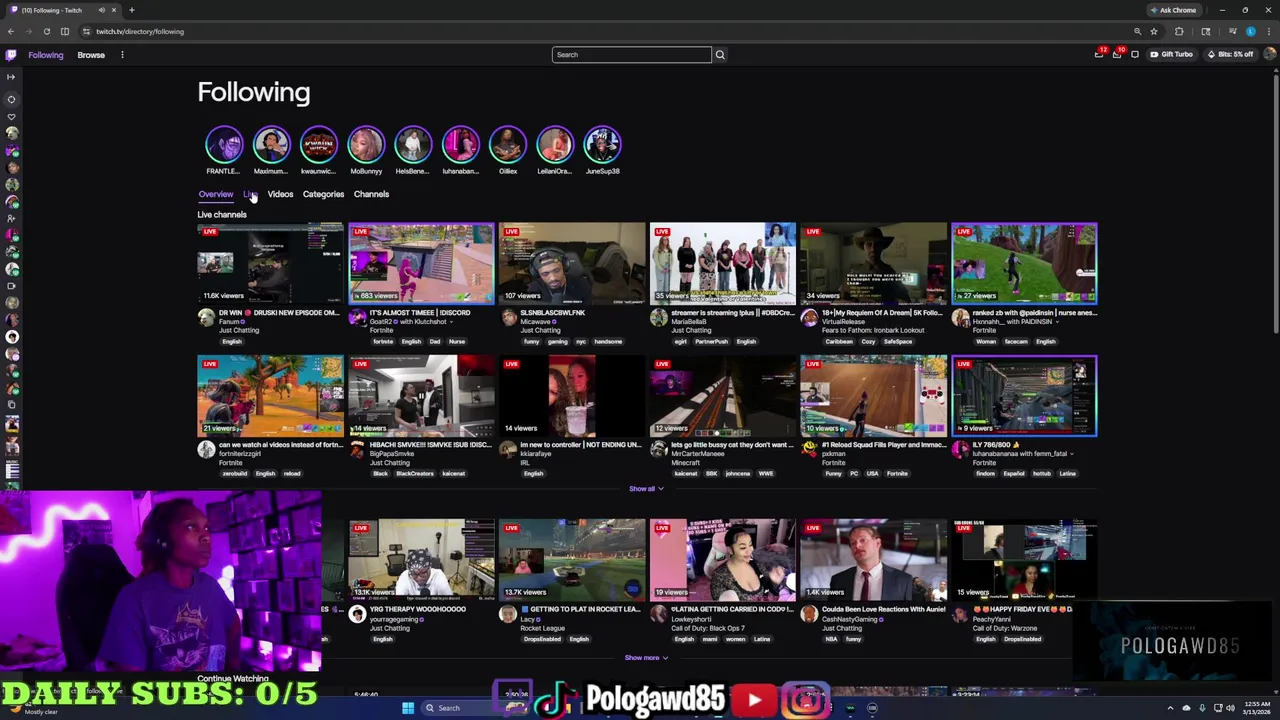This screenshot has height=720, width=1280.
Task: Open the notifications inbox showing 10
Action: 1117,54
